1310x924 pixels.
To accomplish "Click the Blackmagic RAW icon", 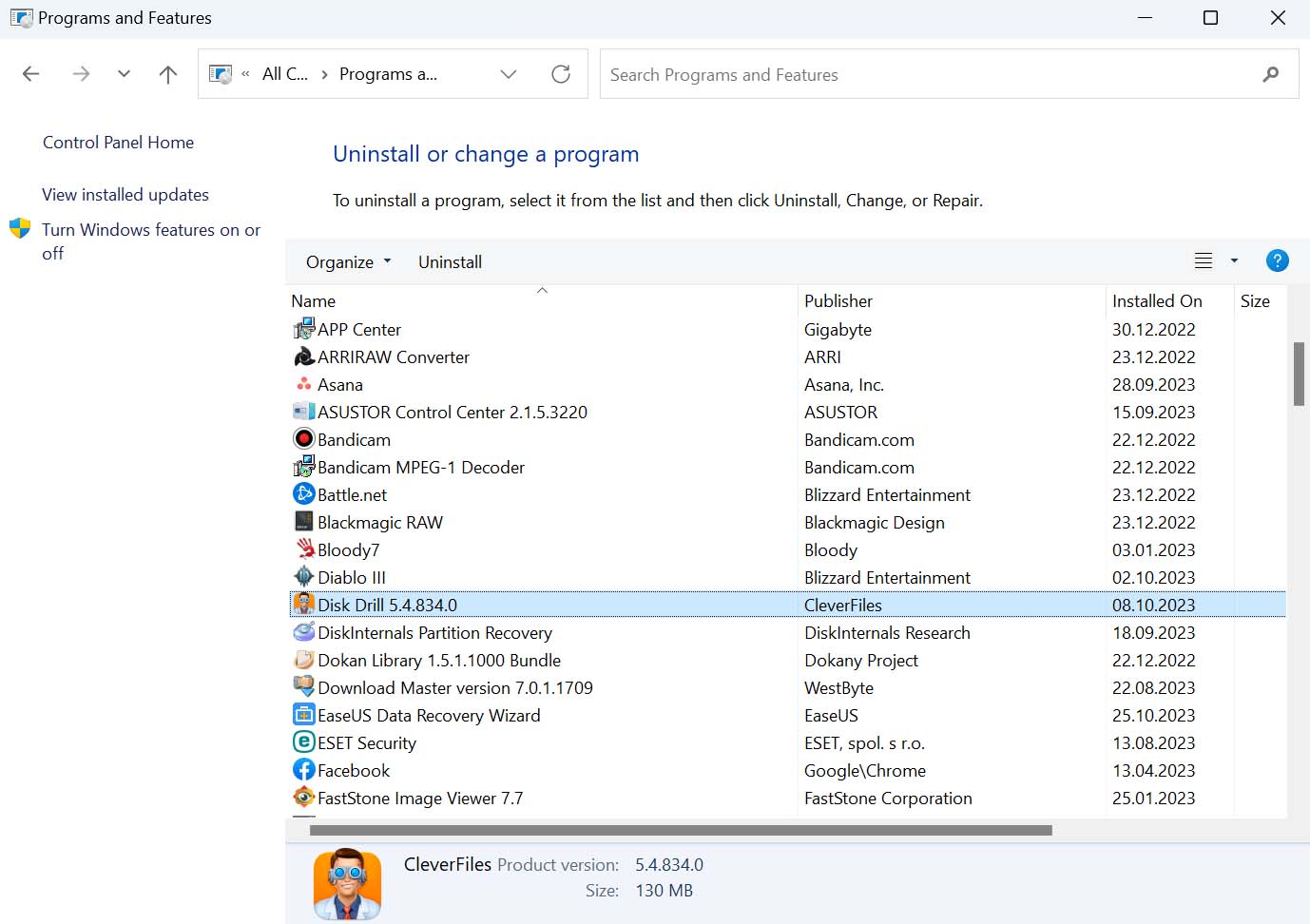I will [x=303, y=522].
